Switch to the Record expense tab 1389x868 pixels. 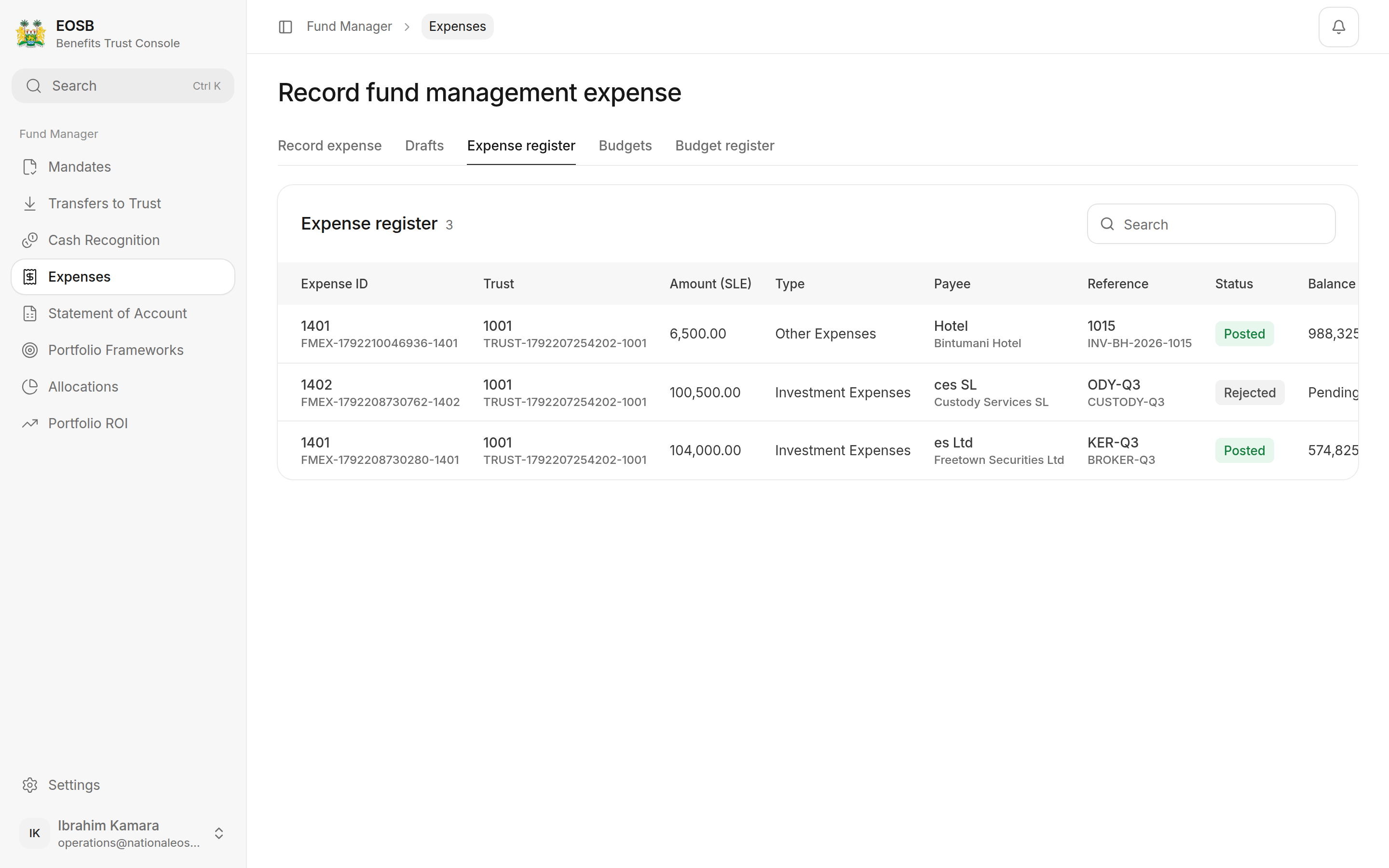pos(329,146)
